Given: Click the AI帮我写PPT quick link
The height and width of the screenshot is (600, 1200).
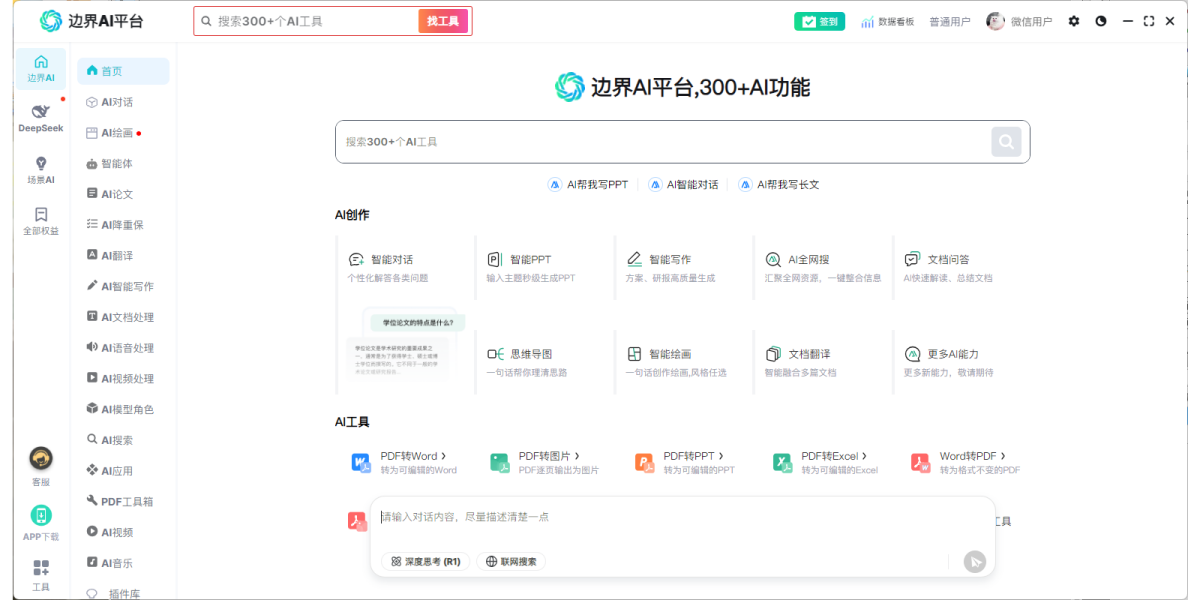Looking at the screenshot, I should pyautogui.click(x=588, y=185).
